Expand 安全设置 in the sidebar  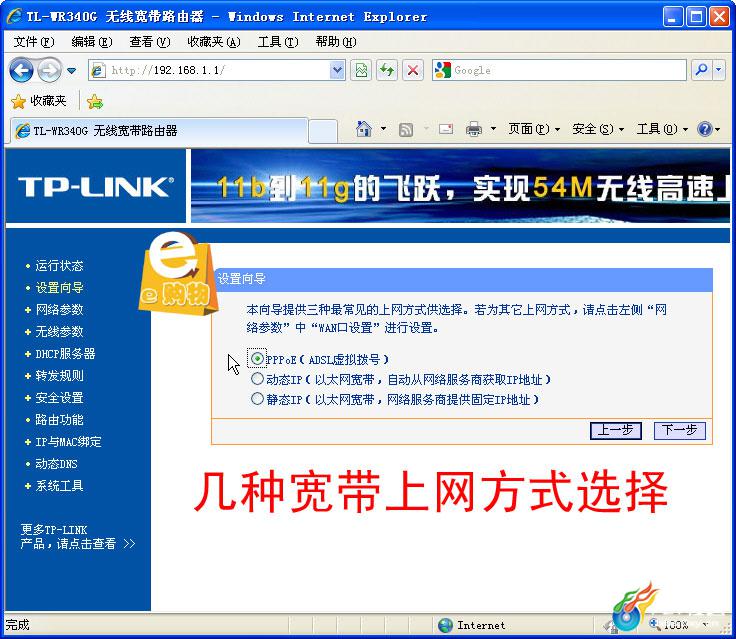(59, 398)
